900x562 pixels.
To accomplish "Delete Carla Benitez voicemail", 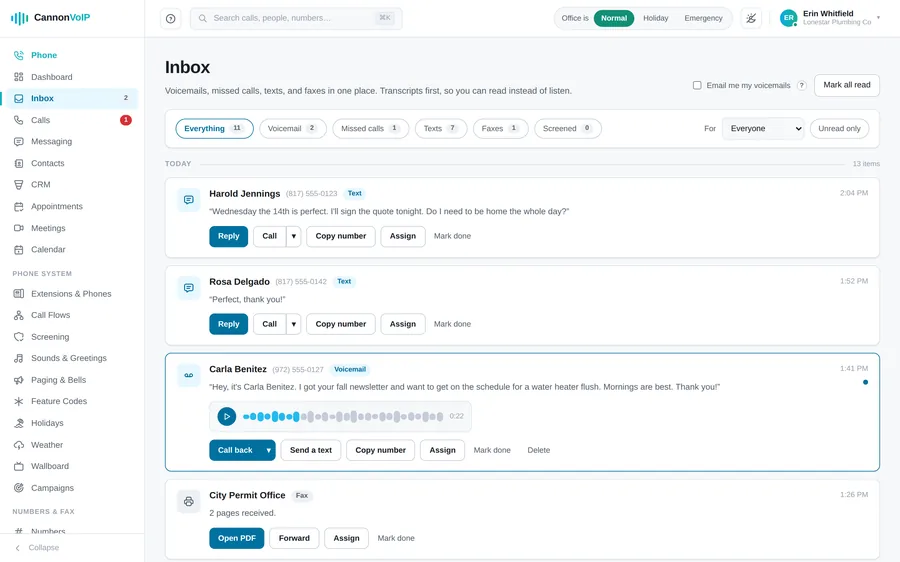I will coord(538,451).
